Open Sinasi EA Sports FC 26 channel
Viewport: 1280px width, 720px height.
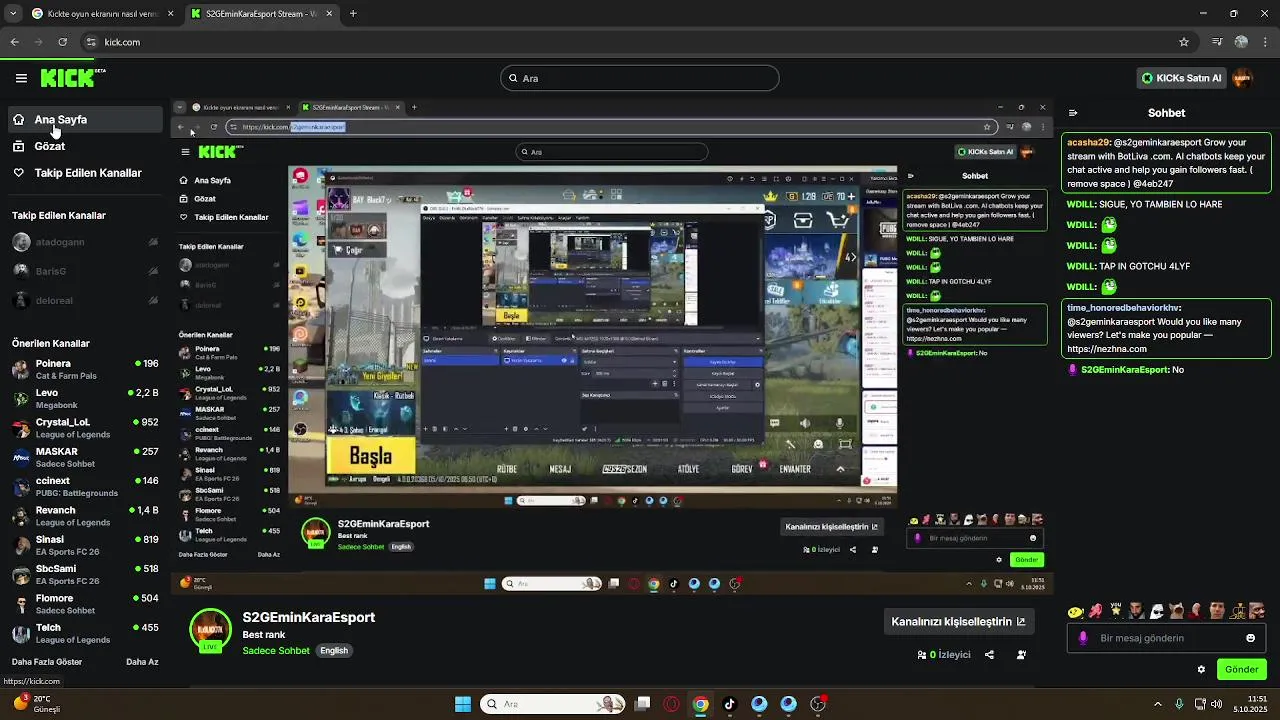pos(85,545)
